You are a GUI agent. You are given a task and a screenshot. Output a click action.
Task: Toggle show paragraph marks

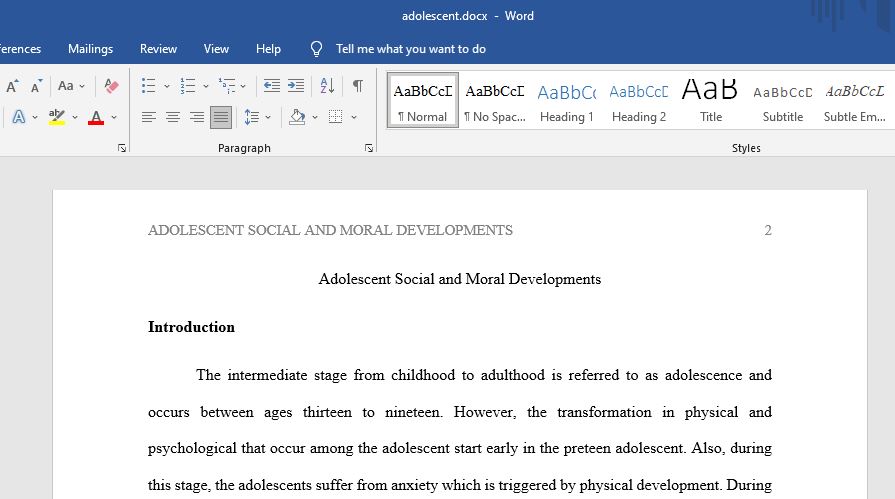pos(358,86)
